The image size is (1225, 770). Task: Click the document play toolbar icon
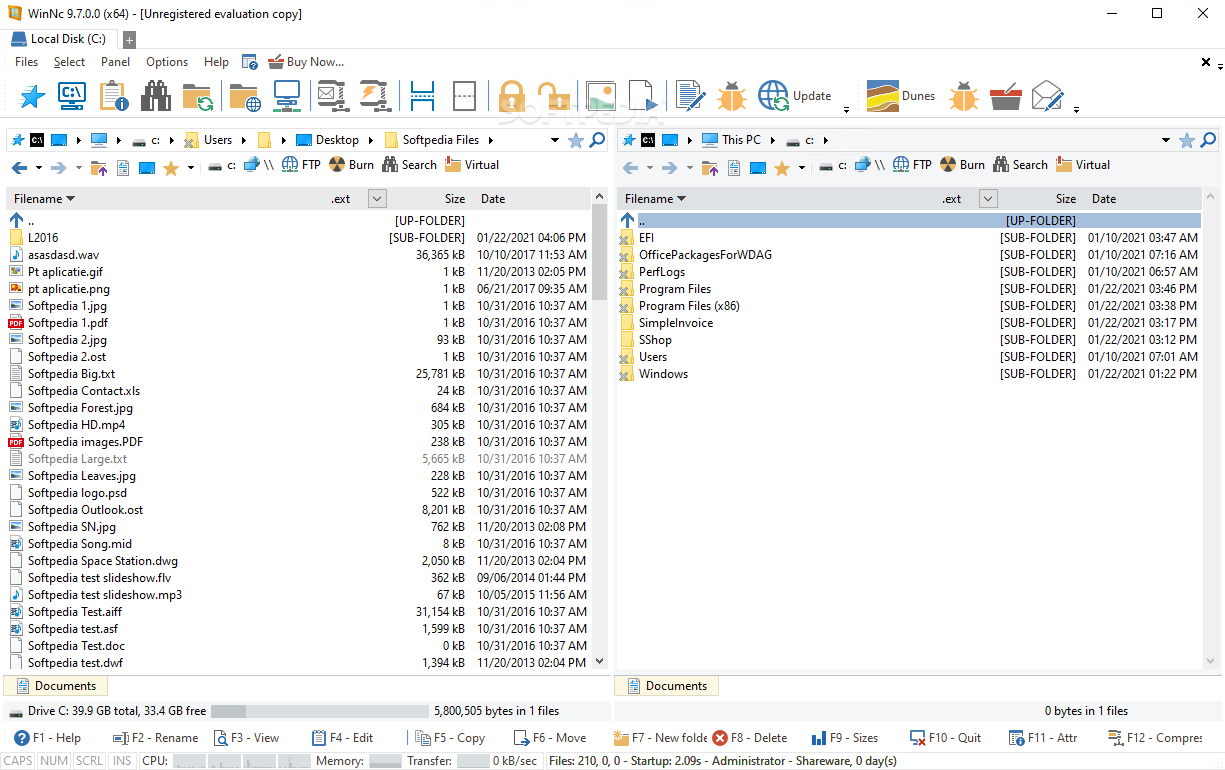(x=643, y=96)
